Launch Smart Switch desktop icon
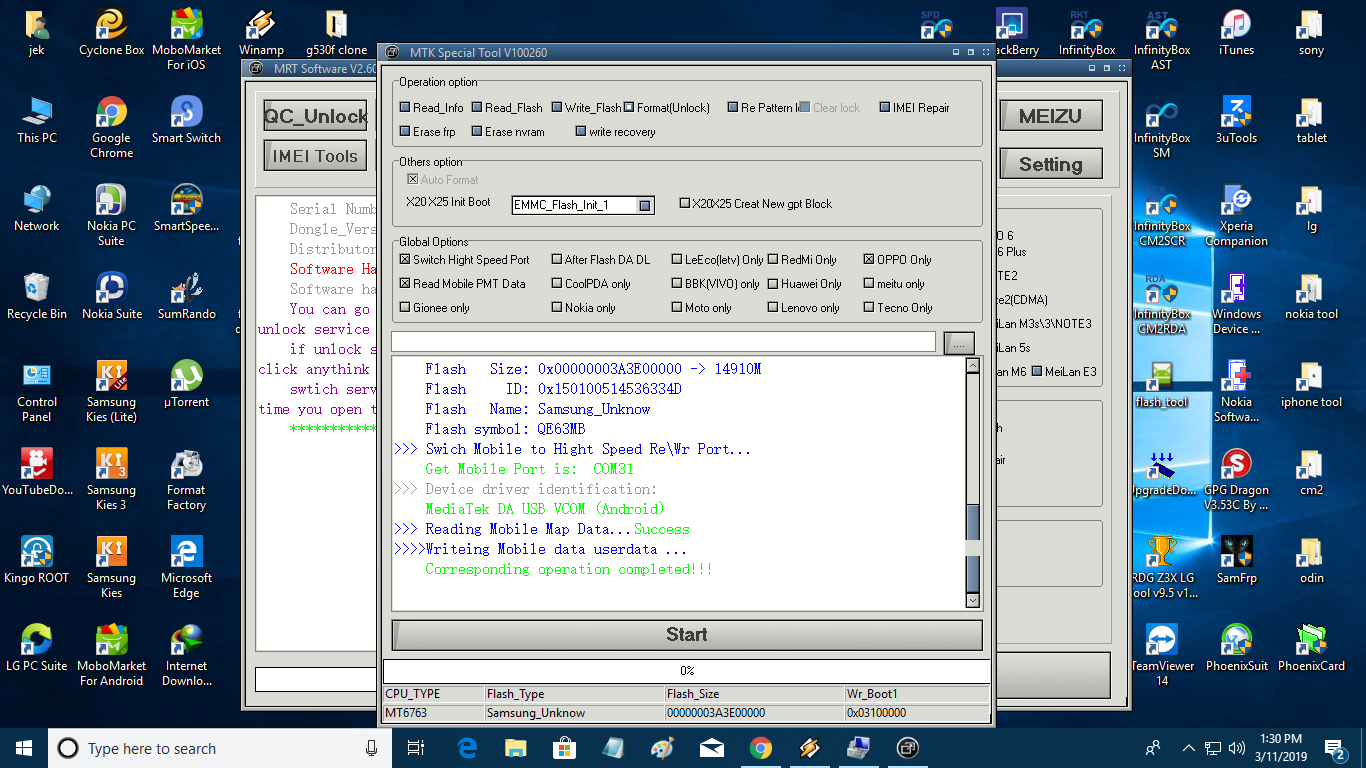1366x768 pixels. pyautogui.click(x=187, y=121)
